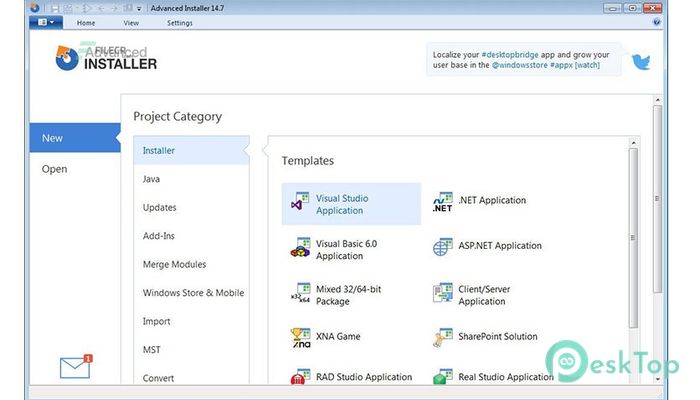This screenshot has height=400, width=700.
Task: Choose the Windows Store & Mobile category
Action: point(191,293)
